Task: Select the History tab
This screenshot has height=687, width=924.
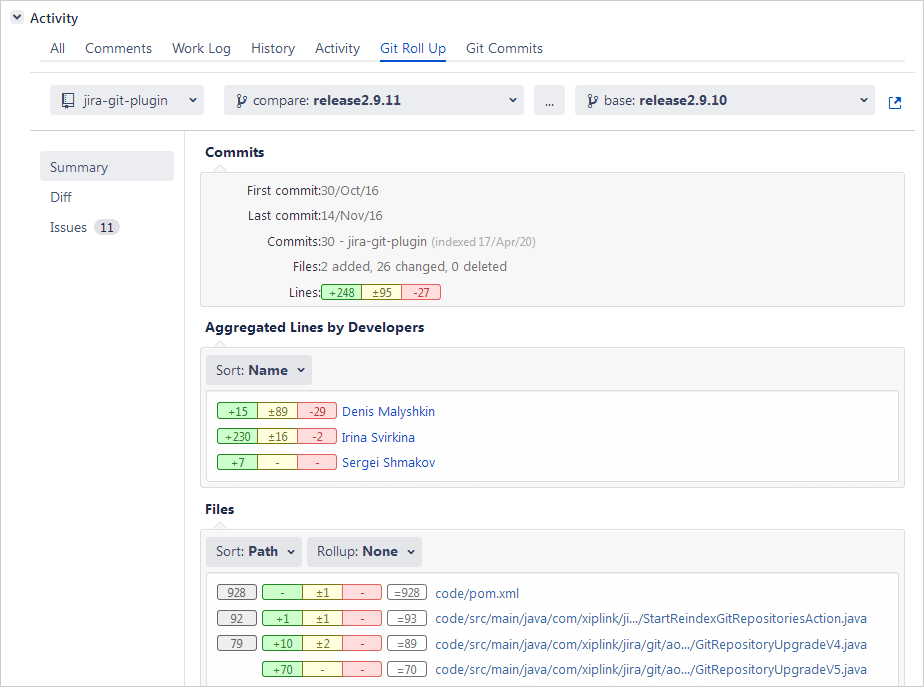Action: (272, 48)
